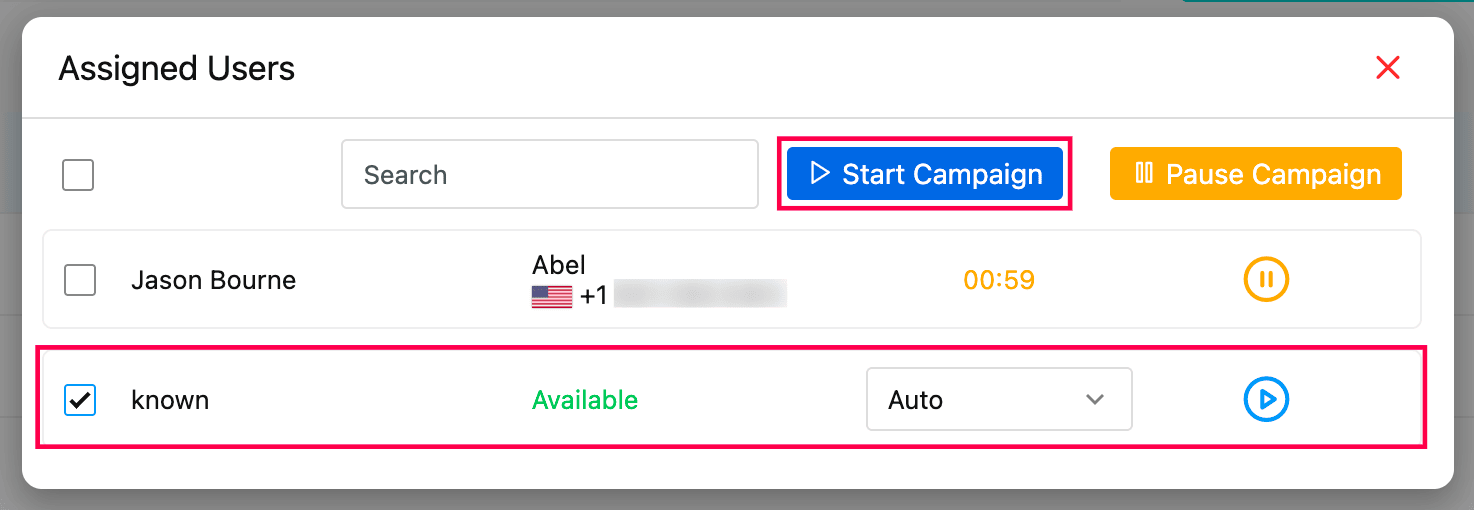Click the Abel contact name

[559, 265]
